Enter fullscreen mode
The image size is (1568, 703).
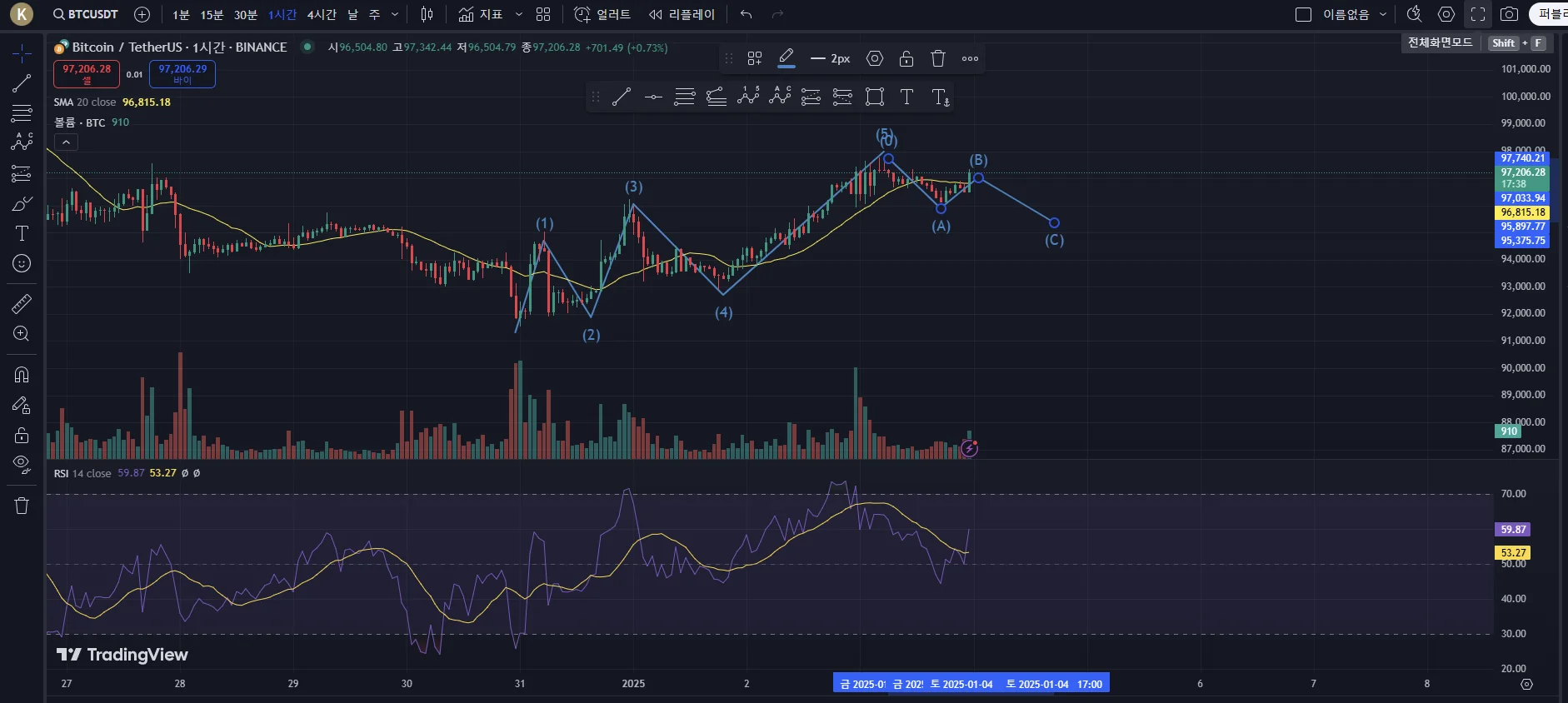coord(1478,14)
